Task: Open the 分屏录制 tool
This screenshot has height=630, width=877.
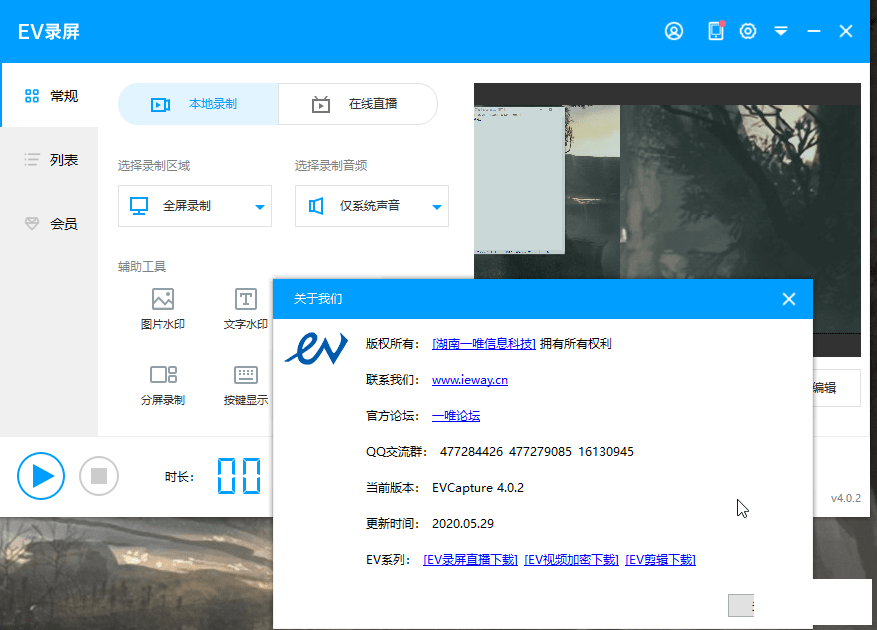Action: (163, 385)
